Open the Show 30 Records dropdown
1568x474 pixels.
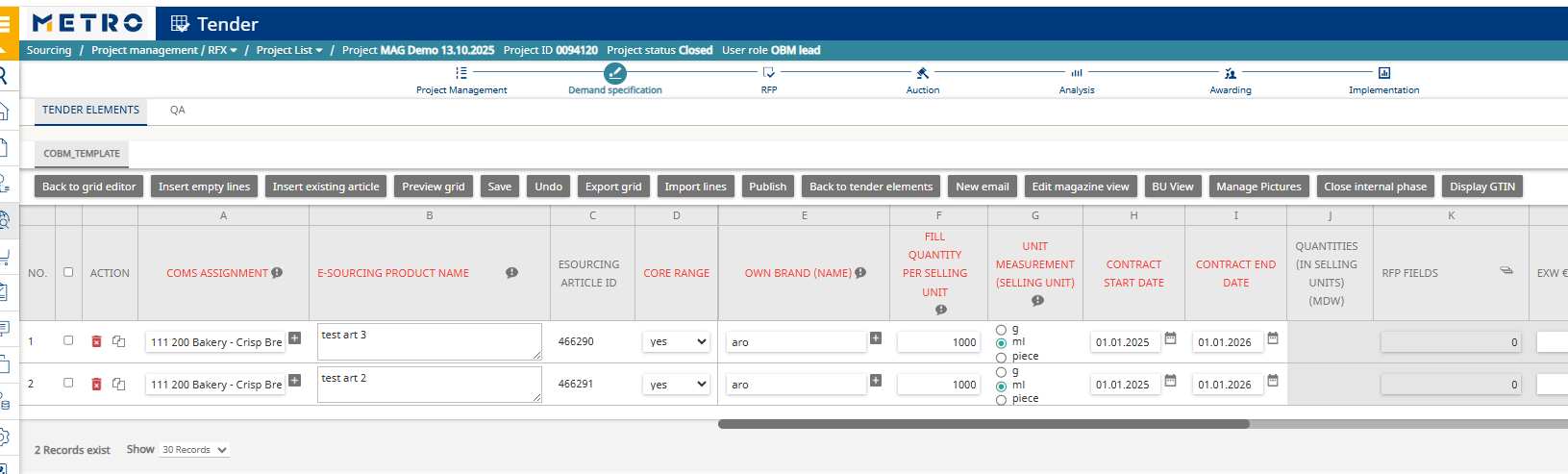coord(194,450)
